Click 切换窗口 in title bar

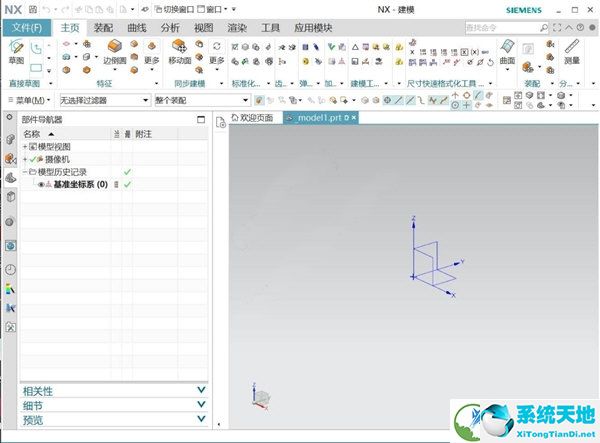(x=174, y=9)
